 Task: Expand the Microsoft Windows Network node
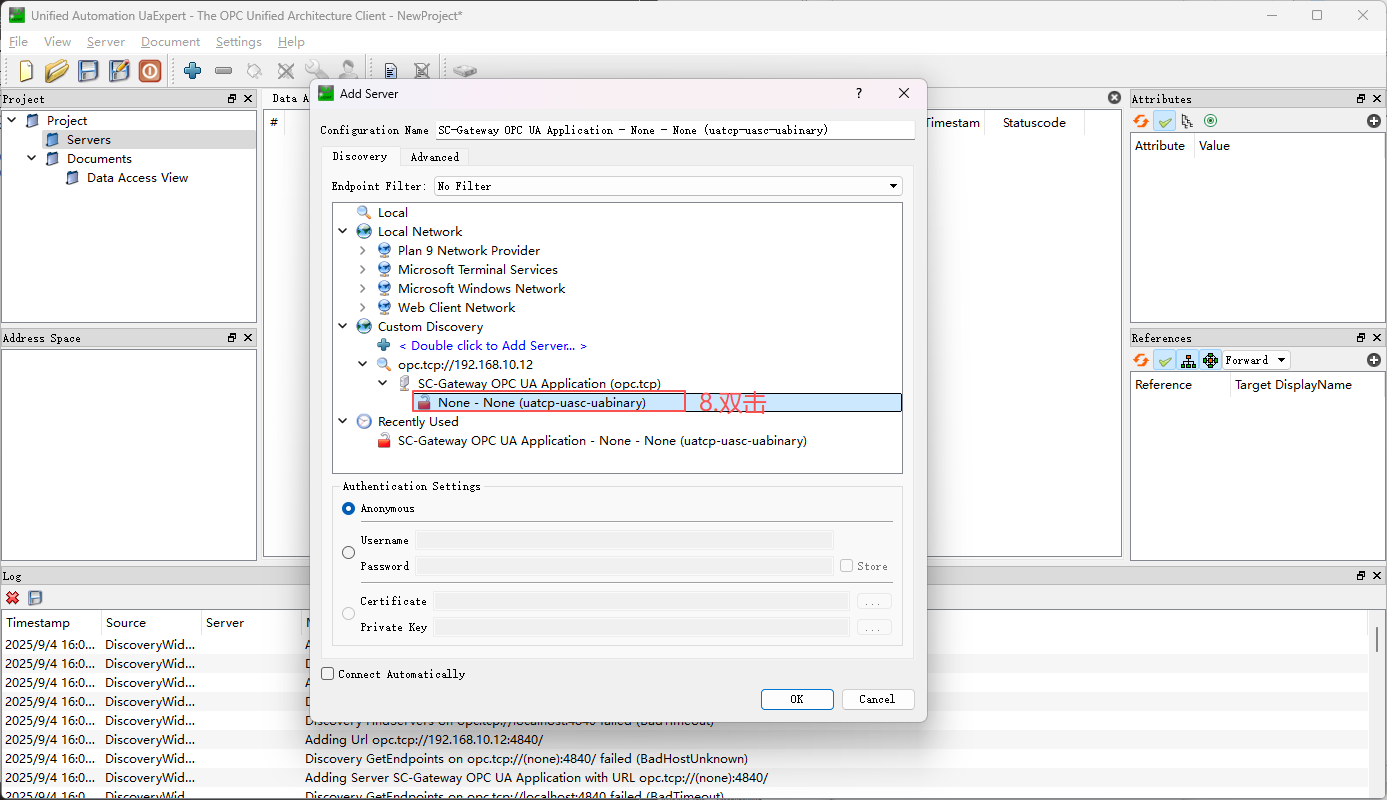click(363, 289)
